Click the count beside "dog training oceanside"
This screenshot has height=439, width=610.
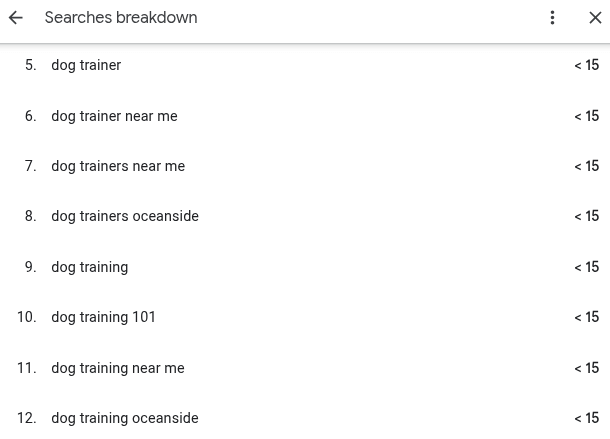coord(586,418)
